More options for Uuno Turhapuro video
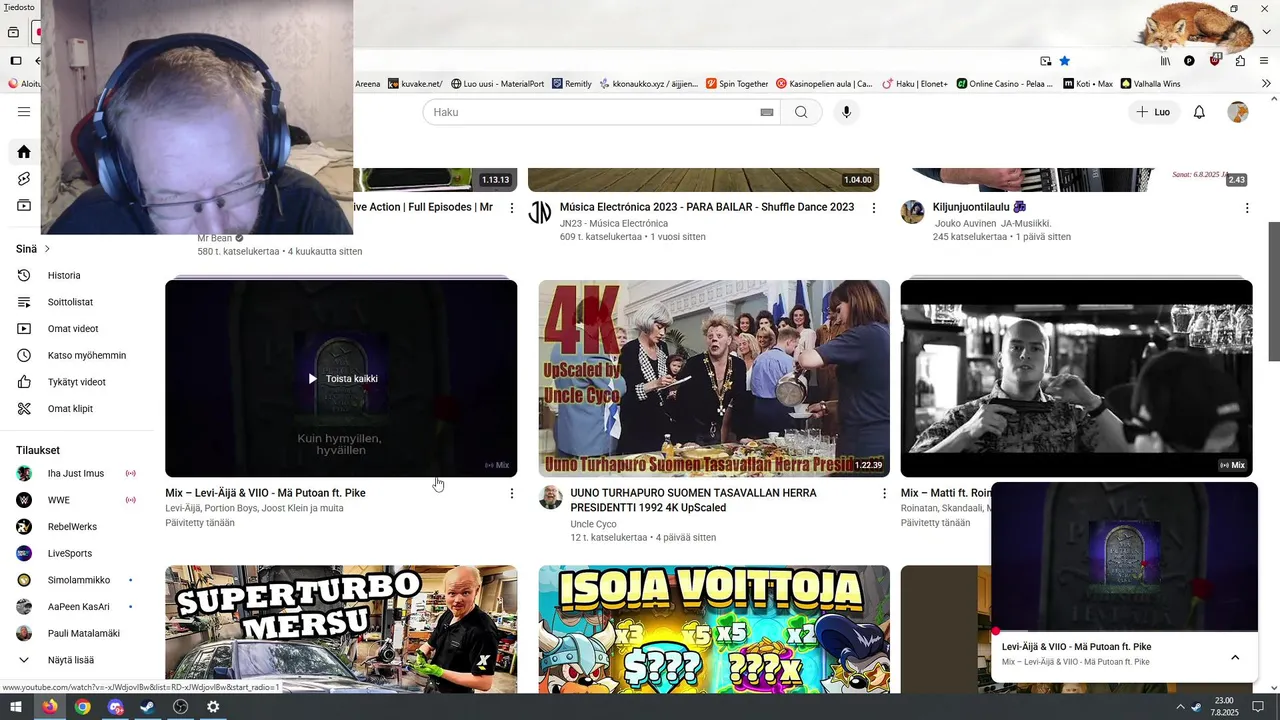This screenshot has height=720, width=1280. [884, 494]
